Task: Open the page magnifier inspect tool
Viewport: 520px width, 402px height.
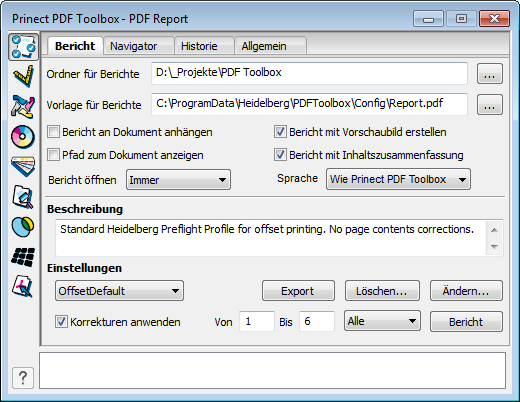Action: click(23, 197)
